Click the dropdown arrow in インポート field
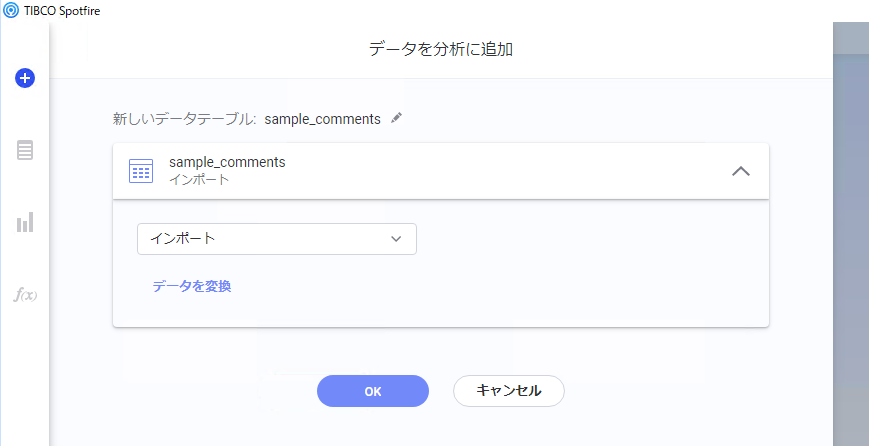This screenshot has width=869, height=446. (x=396, y=239)
